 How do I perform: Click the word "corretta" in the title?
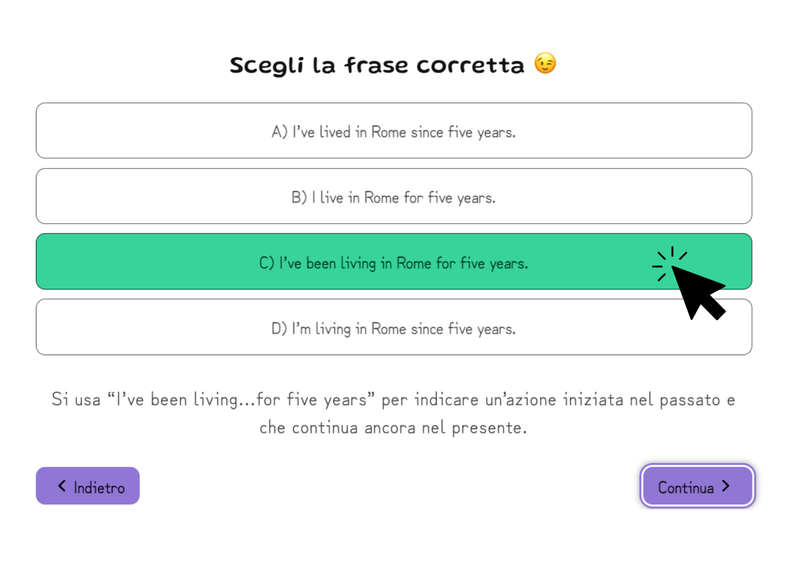pyautogui.click(x=473, y=66)
